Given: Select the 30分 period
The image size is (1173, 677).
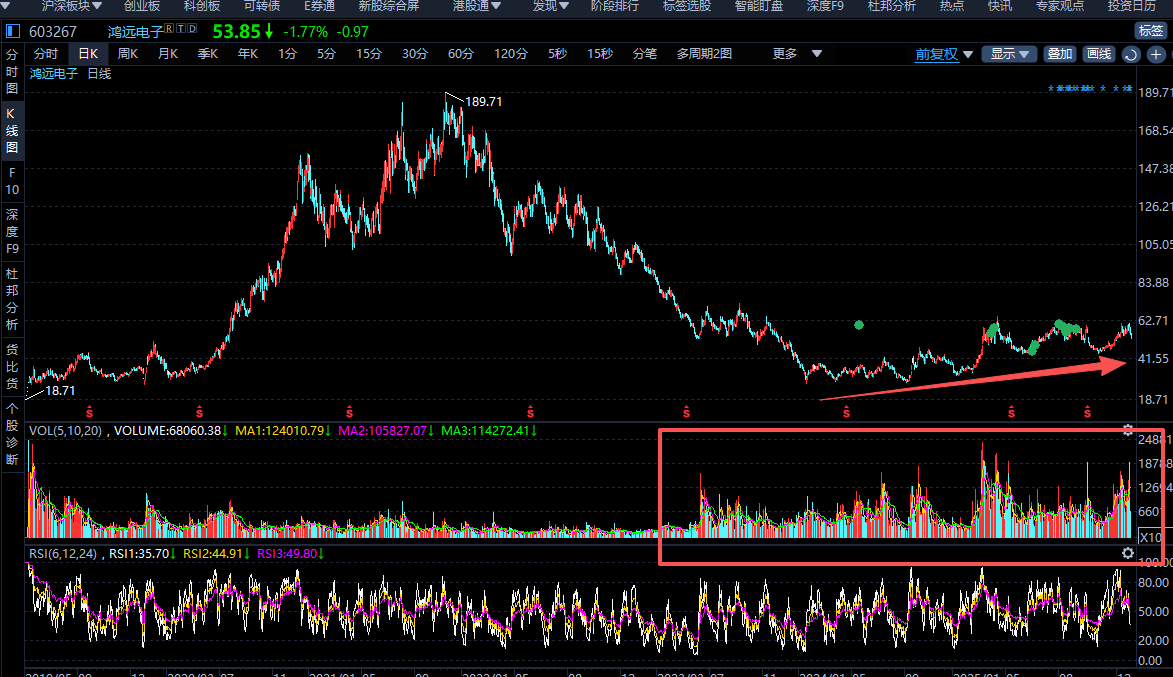Looking at the screenshot, I should [414, 54].
